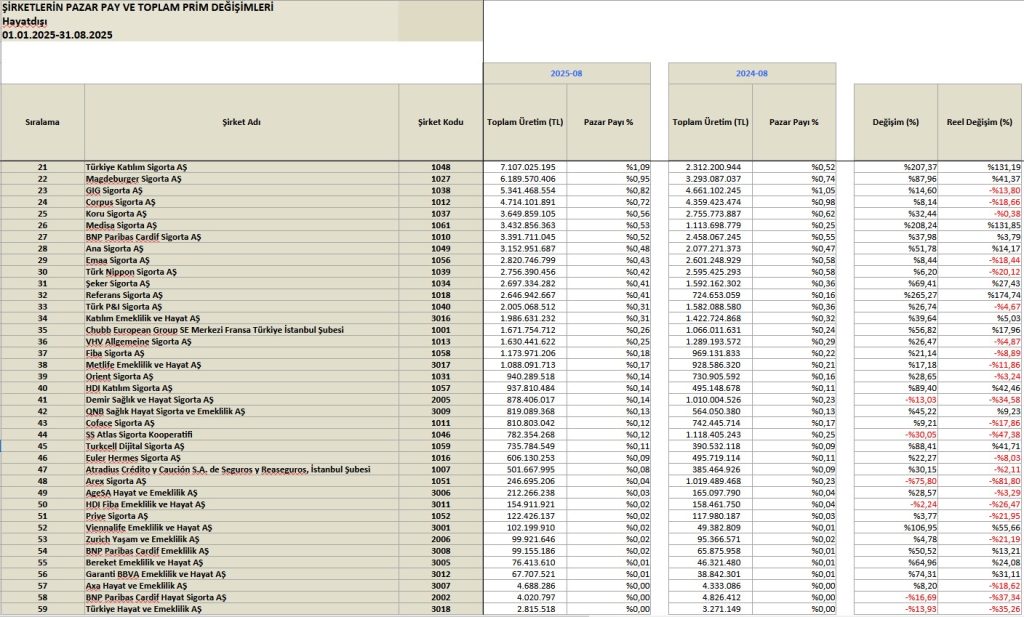Click 'Metlife Emeklilik ve Hayat AŞ' cell

coord(241,365)
